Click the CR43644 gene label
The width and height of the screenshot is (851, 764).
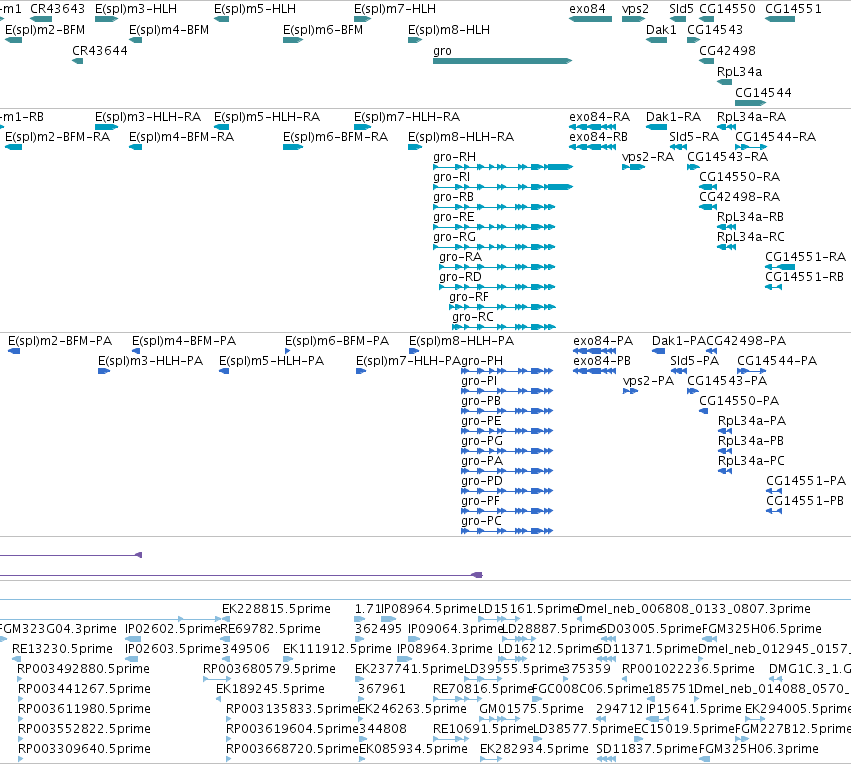point(100,51)
